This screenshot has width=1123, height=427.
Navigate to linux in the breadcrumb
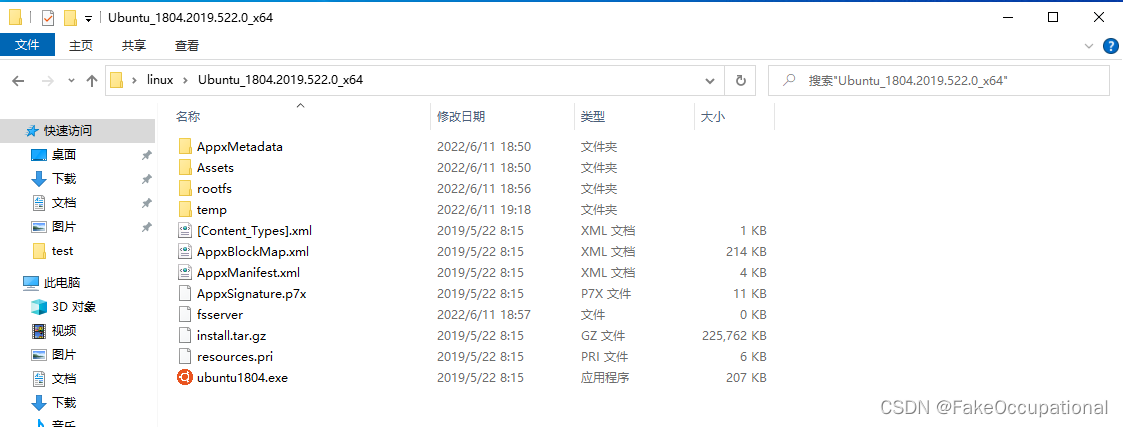[160, 80]
